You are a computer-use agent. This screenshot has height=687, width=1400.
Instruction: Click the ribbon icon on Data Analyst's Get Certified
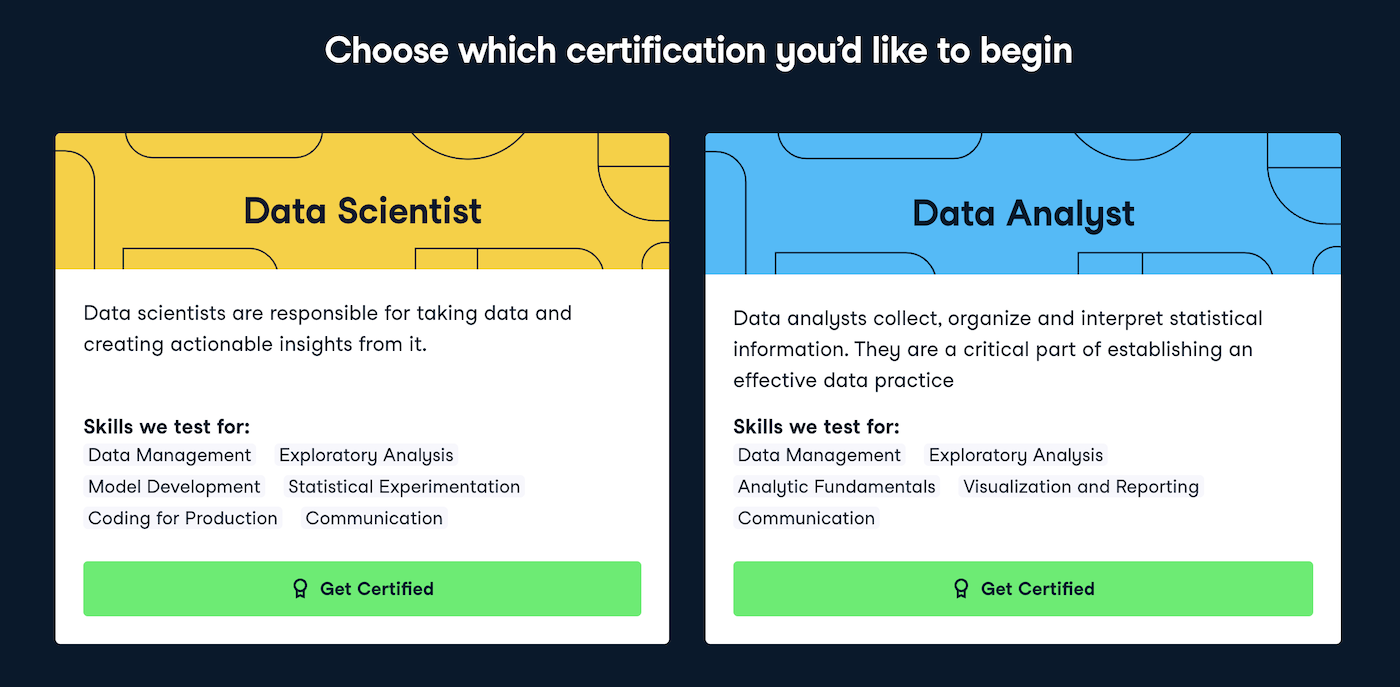[961, 589]
